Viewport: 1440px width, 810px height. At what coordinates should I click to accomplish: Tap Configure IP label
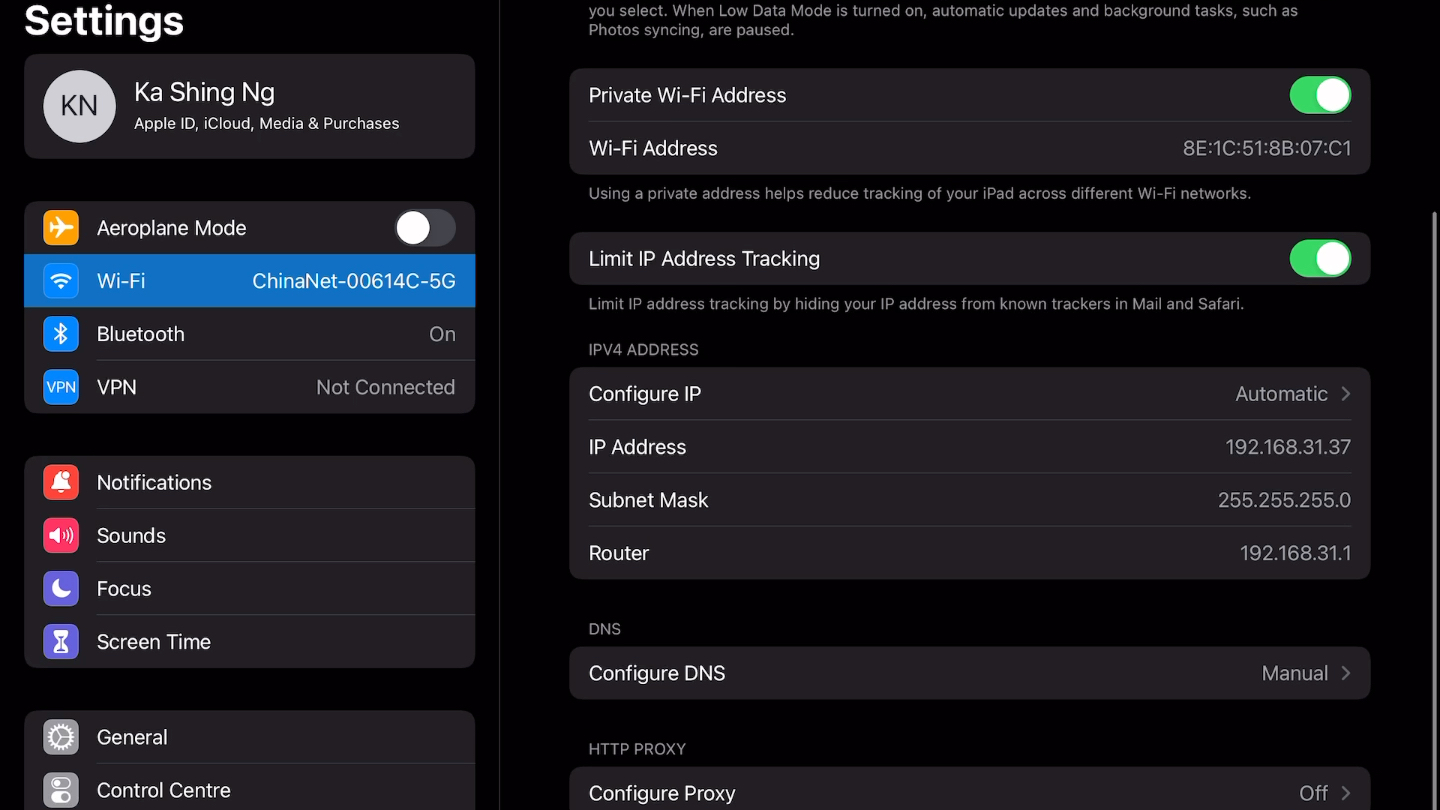645,394
